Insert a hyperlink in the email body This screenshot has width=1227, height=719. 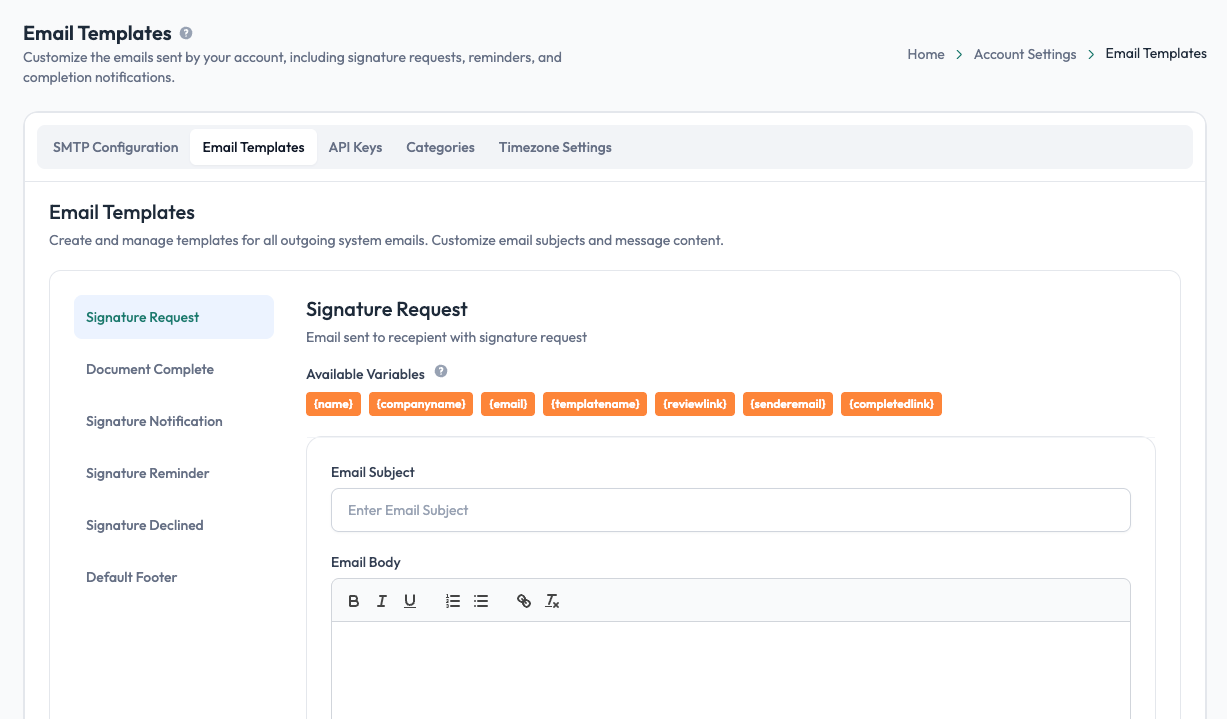(x=524, y=601)
